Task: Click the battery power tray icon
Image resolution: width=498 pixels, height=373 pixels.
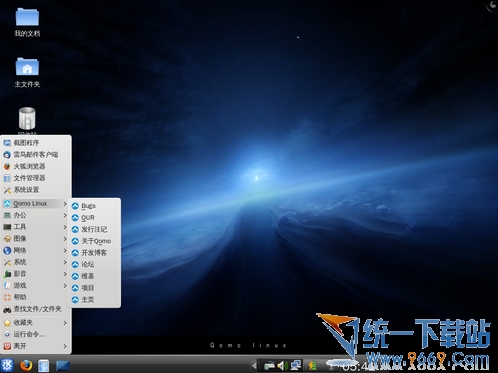Action: tap(312, 365)
